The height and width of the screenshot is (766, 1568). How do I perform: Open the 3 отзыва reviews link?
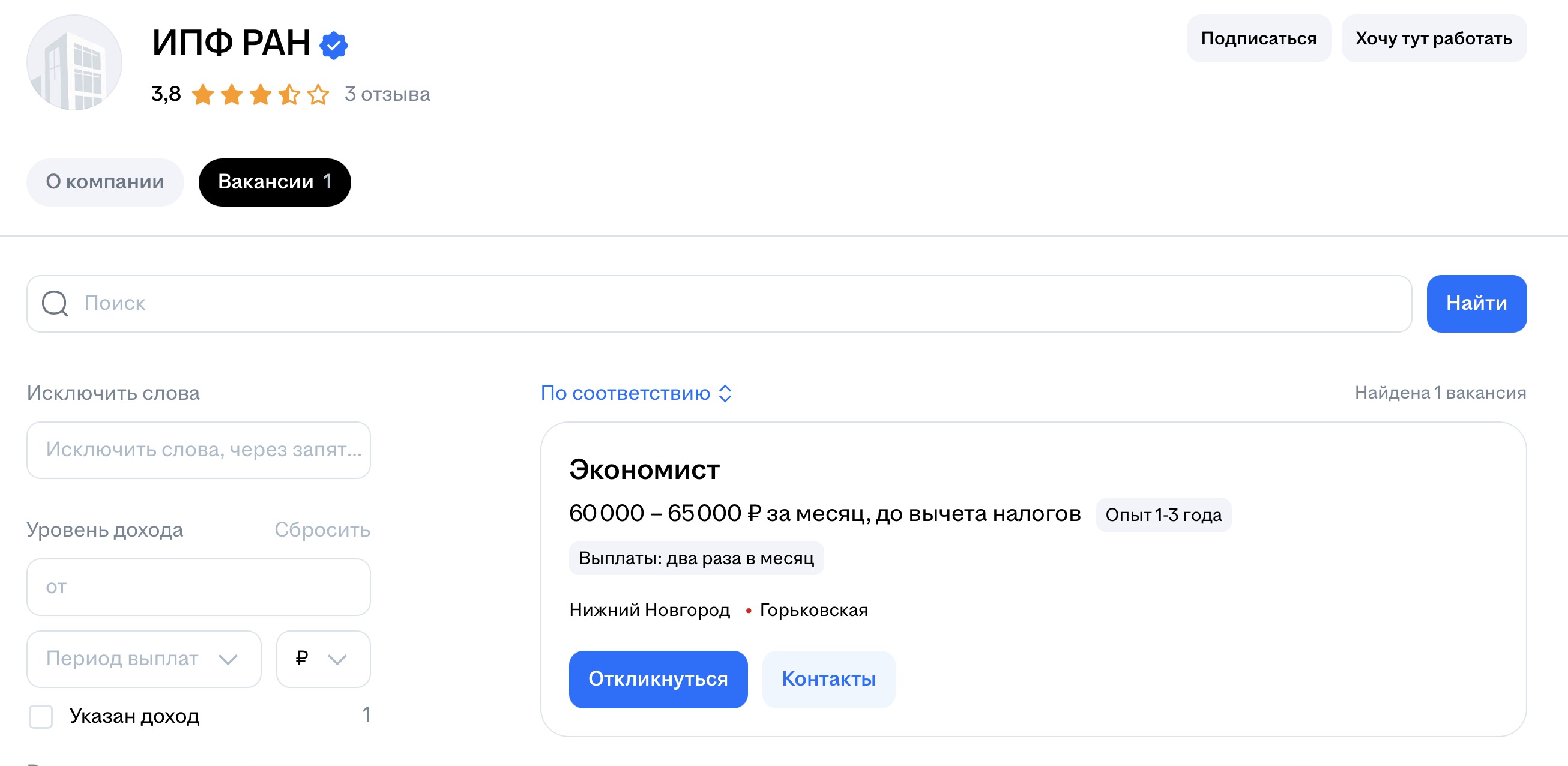click(387, 94)
